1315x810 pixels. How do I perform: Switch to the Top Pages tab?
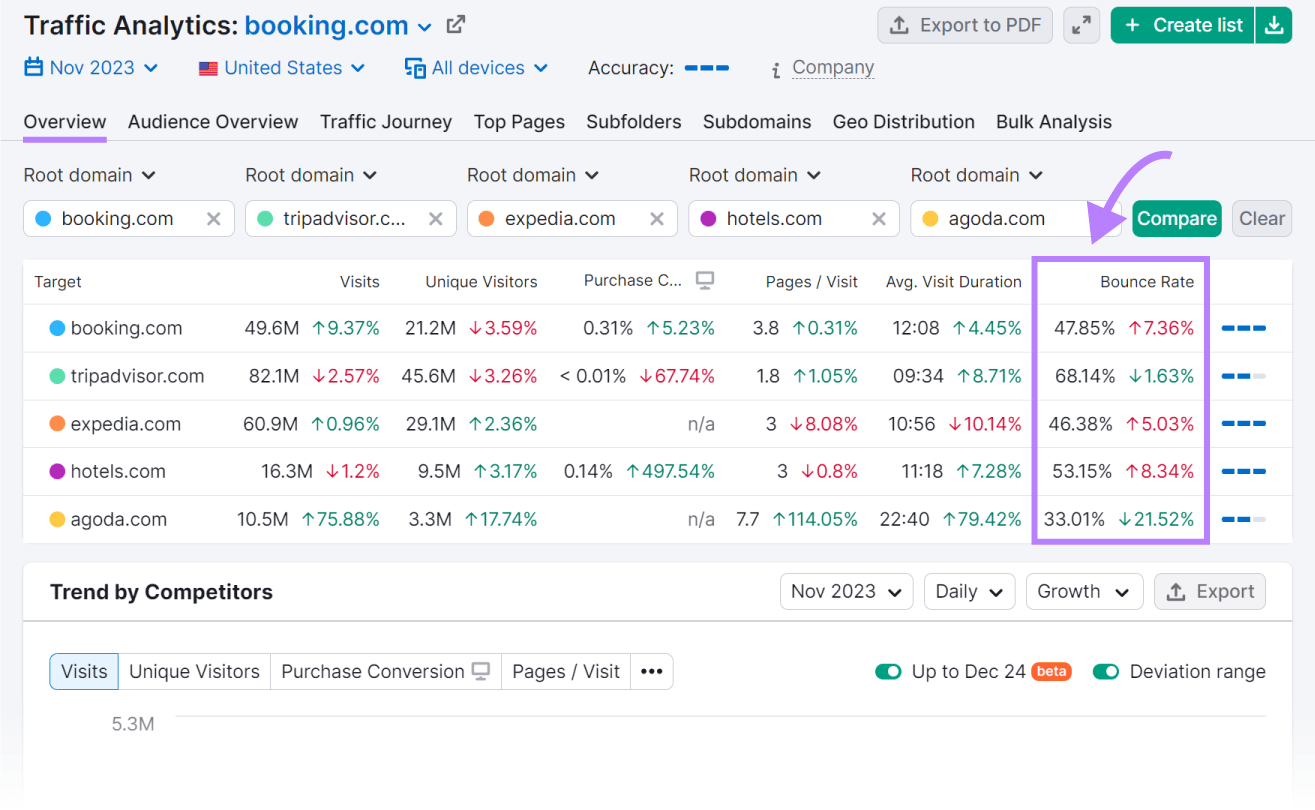[x=519, y=122]
